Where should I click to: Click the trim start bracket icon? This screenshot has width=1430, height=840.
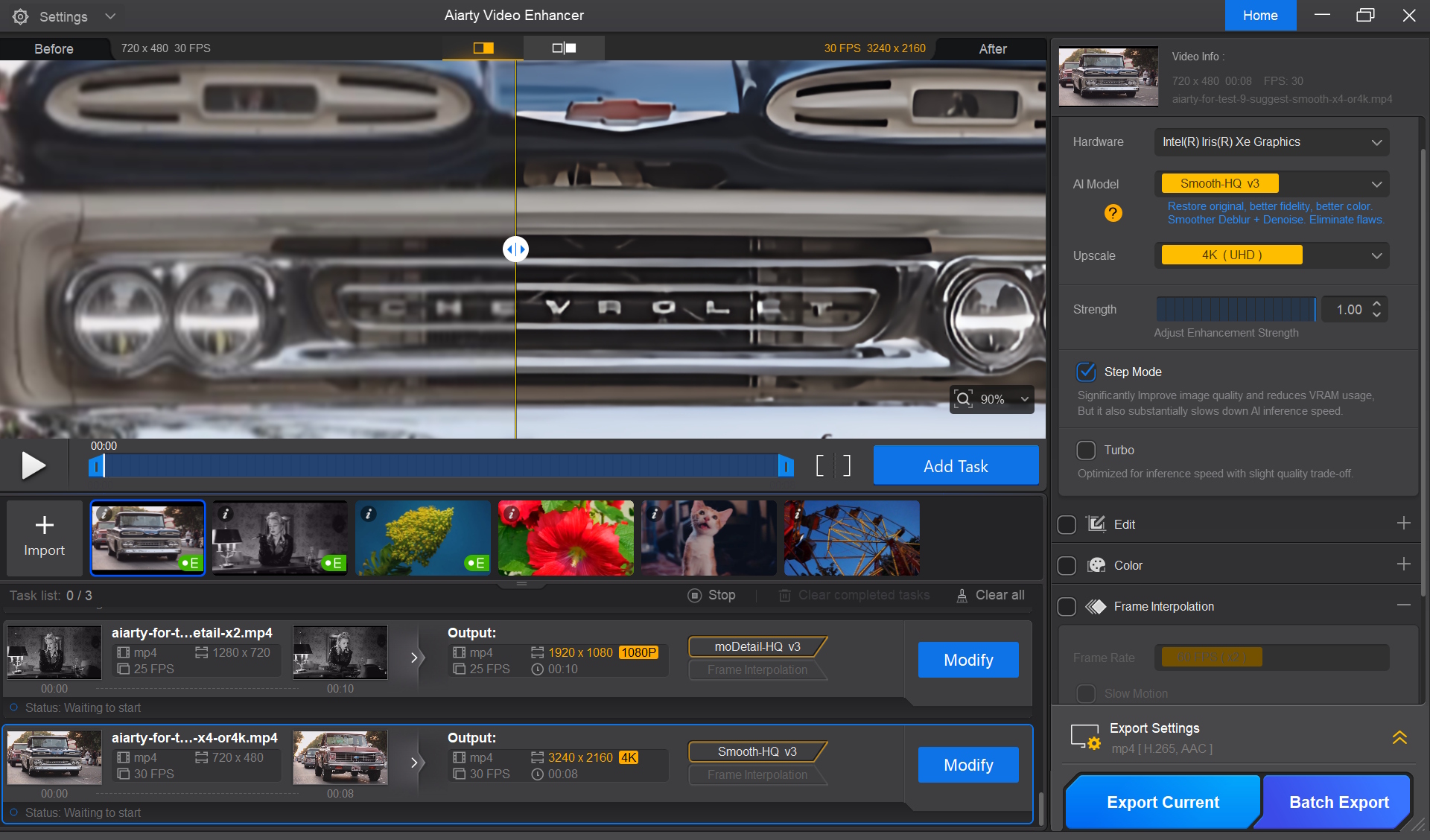click(820, 466)
